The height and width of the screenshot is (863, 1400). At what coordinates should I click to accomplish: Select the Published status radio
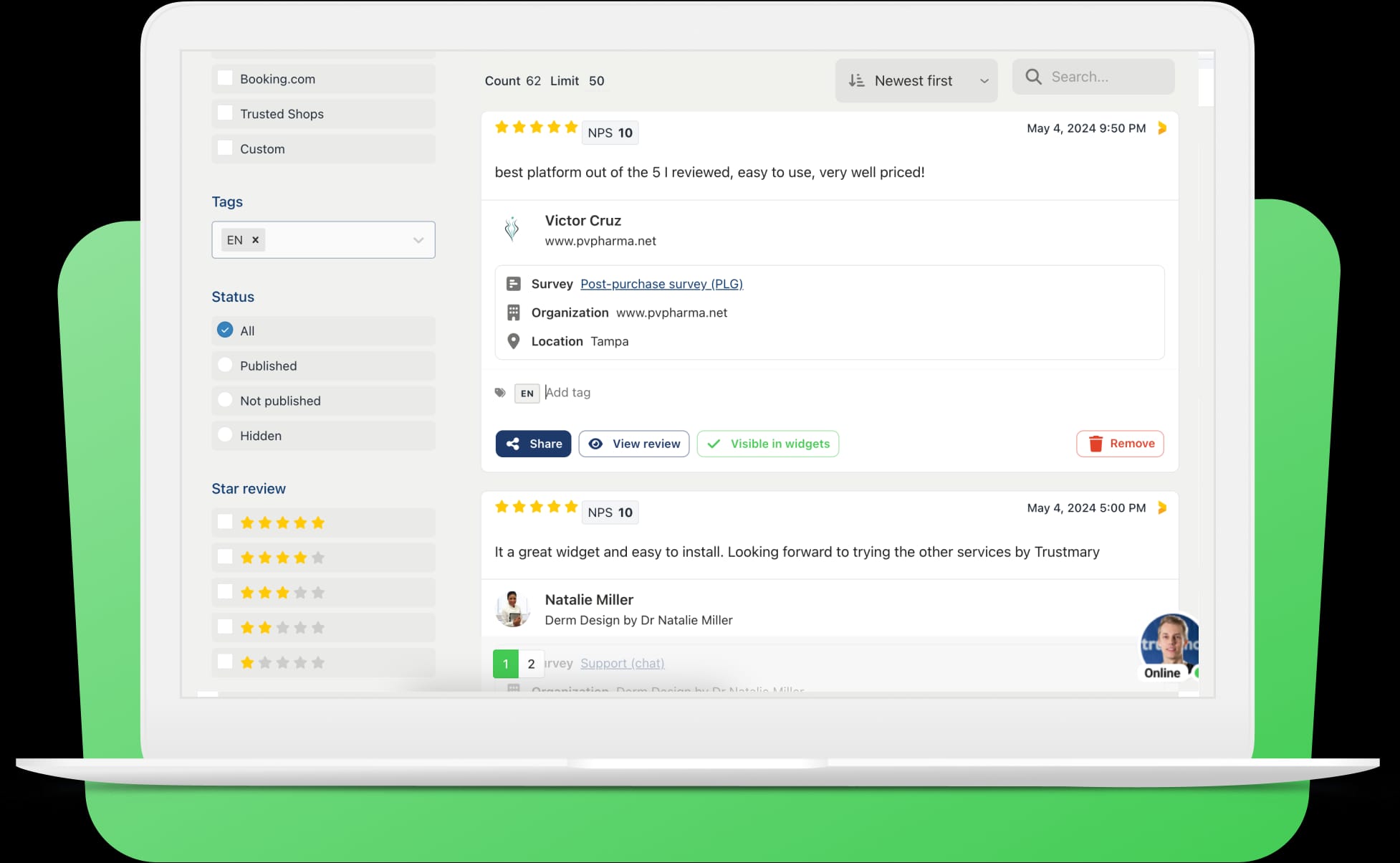(225, 365)
